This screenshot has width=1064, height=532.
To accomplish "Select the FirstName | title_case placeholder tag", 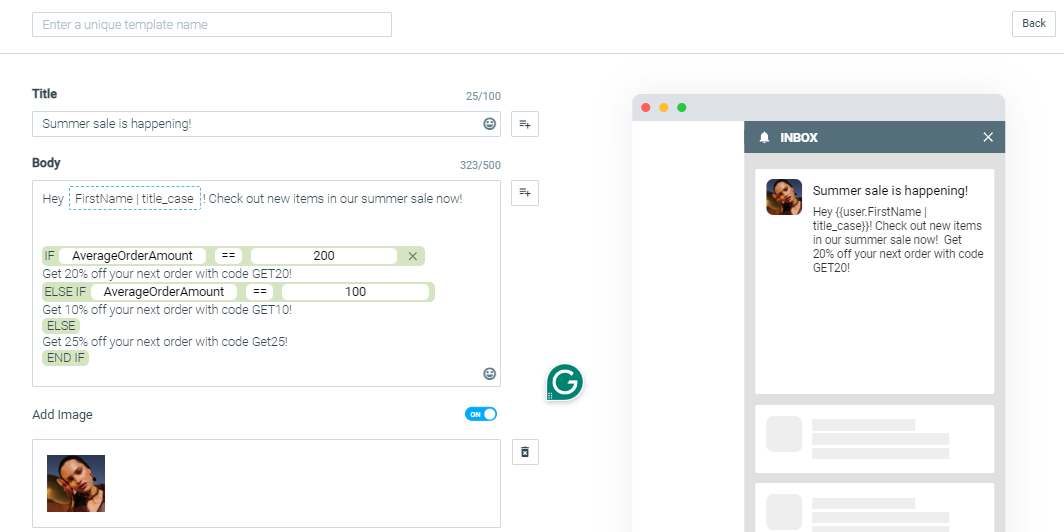I will pos(134,199).
